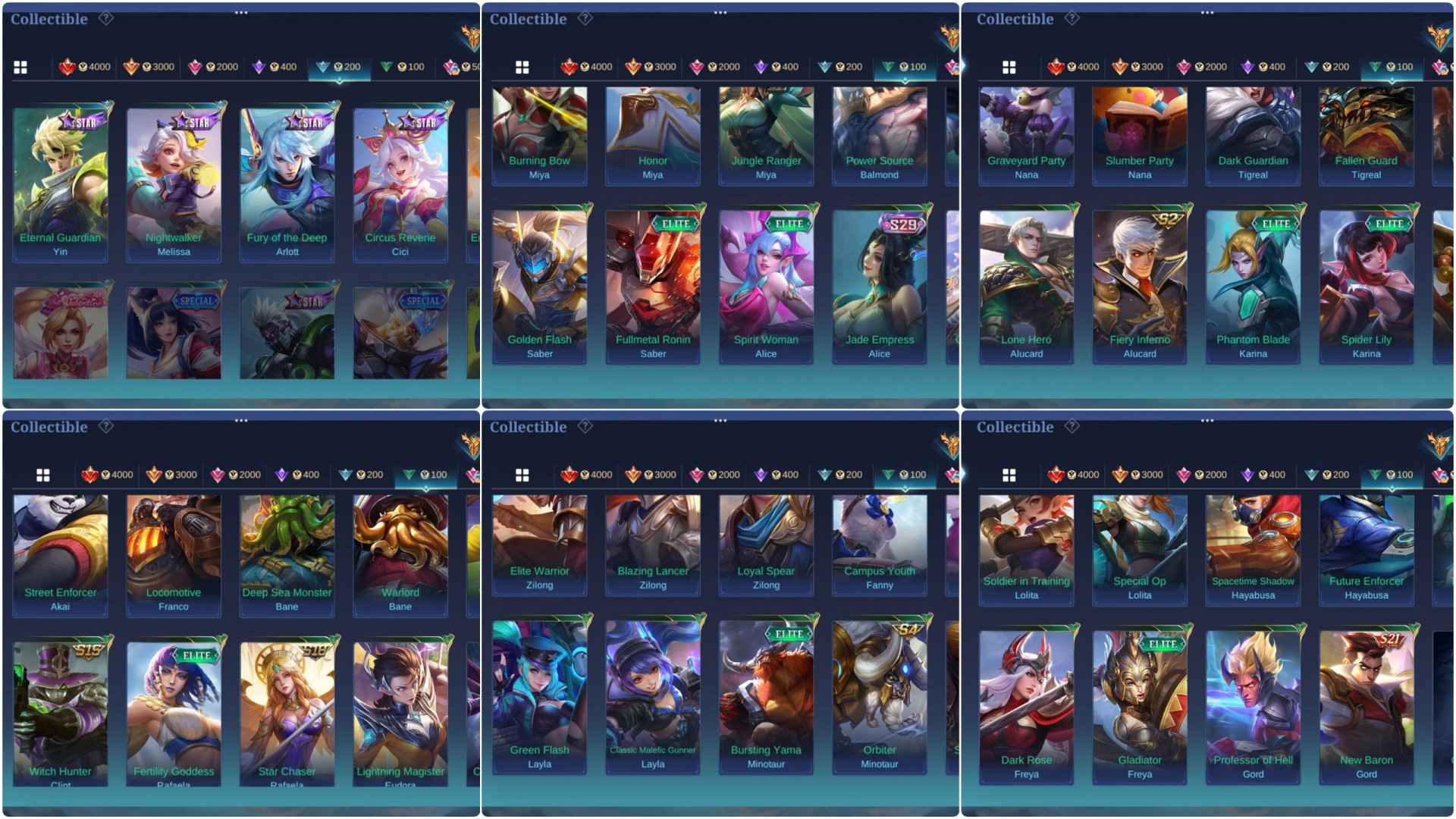Screen dimensions: 1456x819
Task: Select the Fury of the Deep Arlott skin
Action: pos(287,184)
